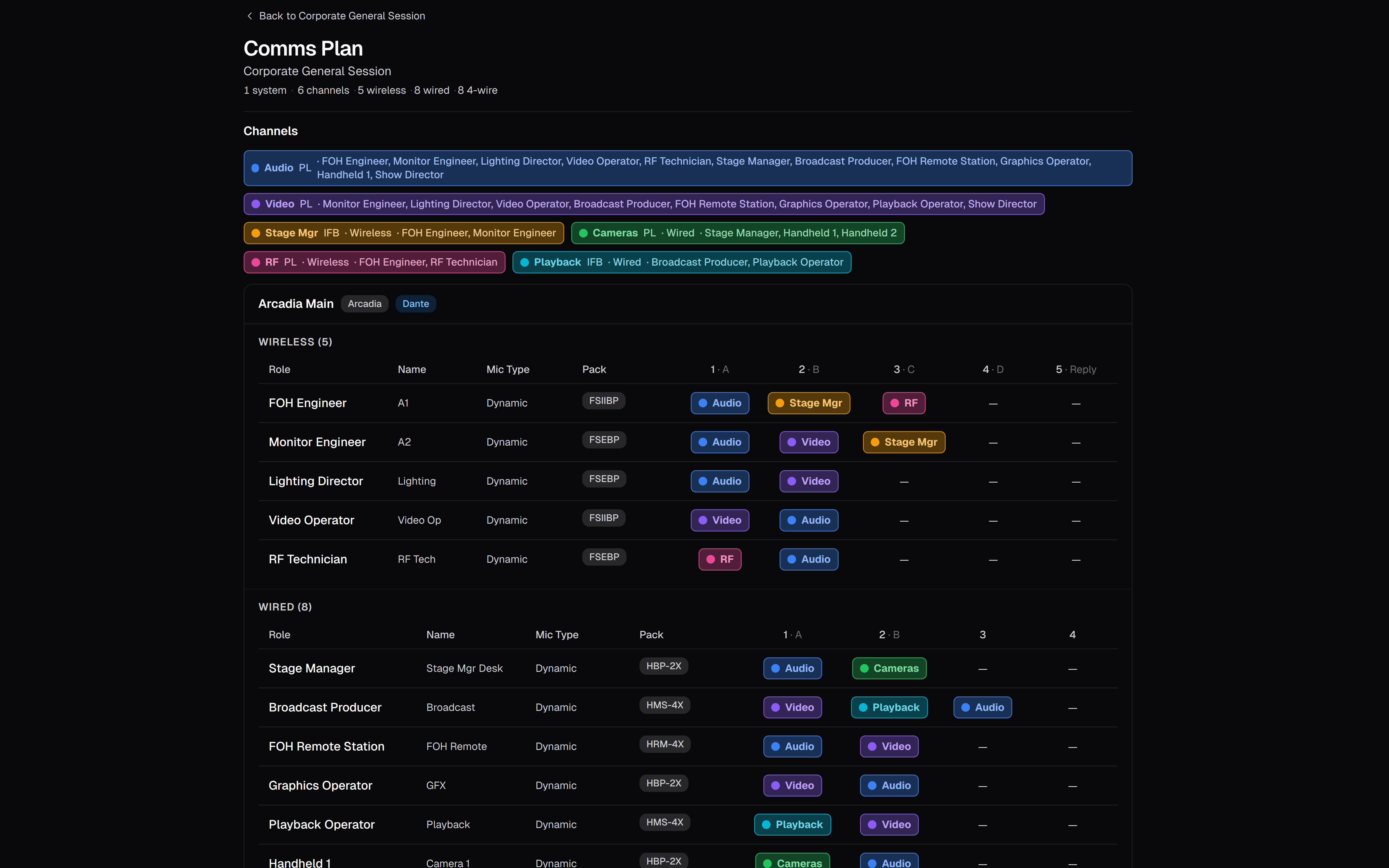This screenshot has width=1389, height=868.
Task: Select the Playback IFB Wired channel chip
Action: pos(681,262)
